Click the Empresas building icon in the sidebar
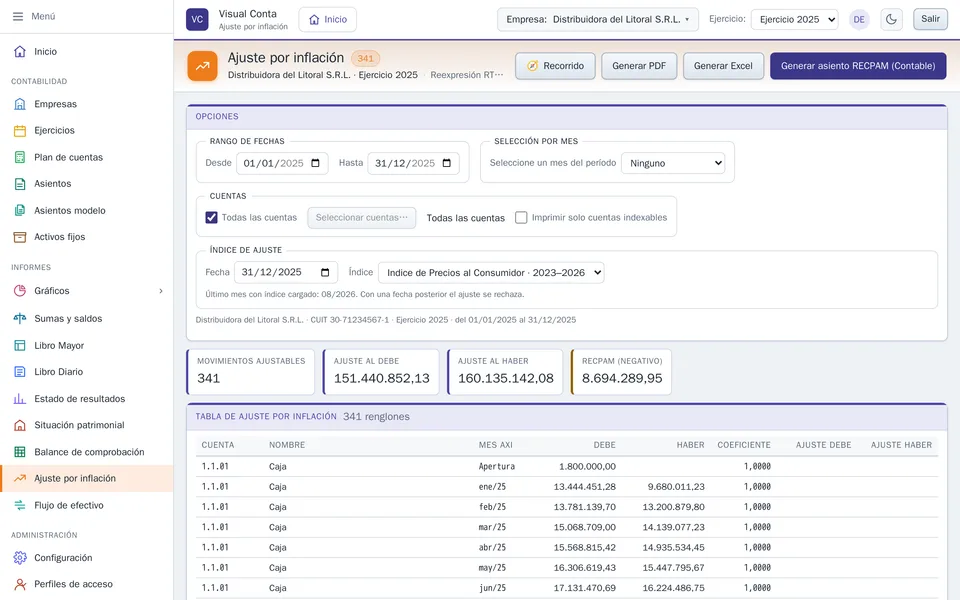This screenshot has width=960, height=600. (x=20, y=104)
